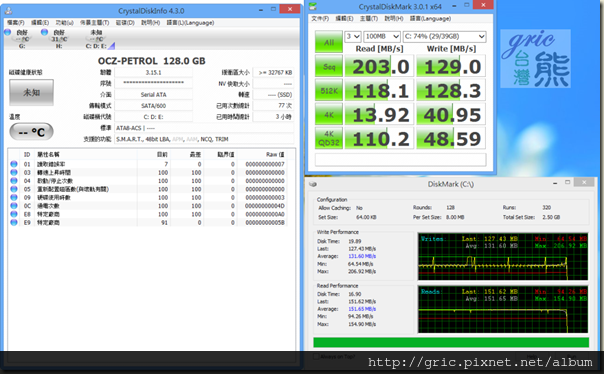Click the green progress bar in DiskMark
604x374 pixels.
[451, 342]
